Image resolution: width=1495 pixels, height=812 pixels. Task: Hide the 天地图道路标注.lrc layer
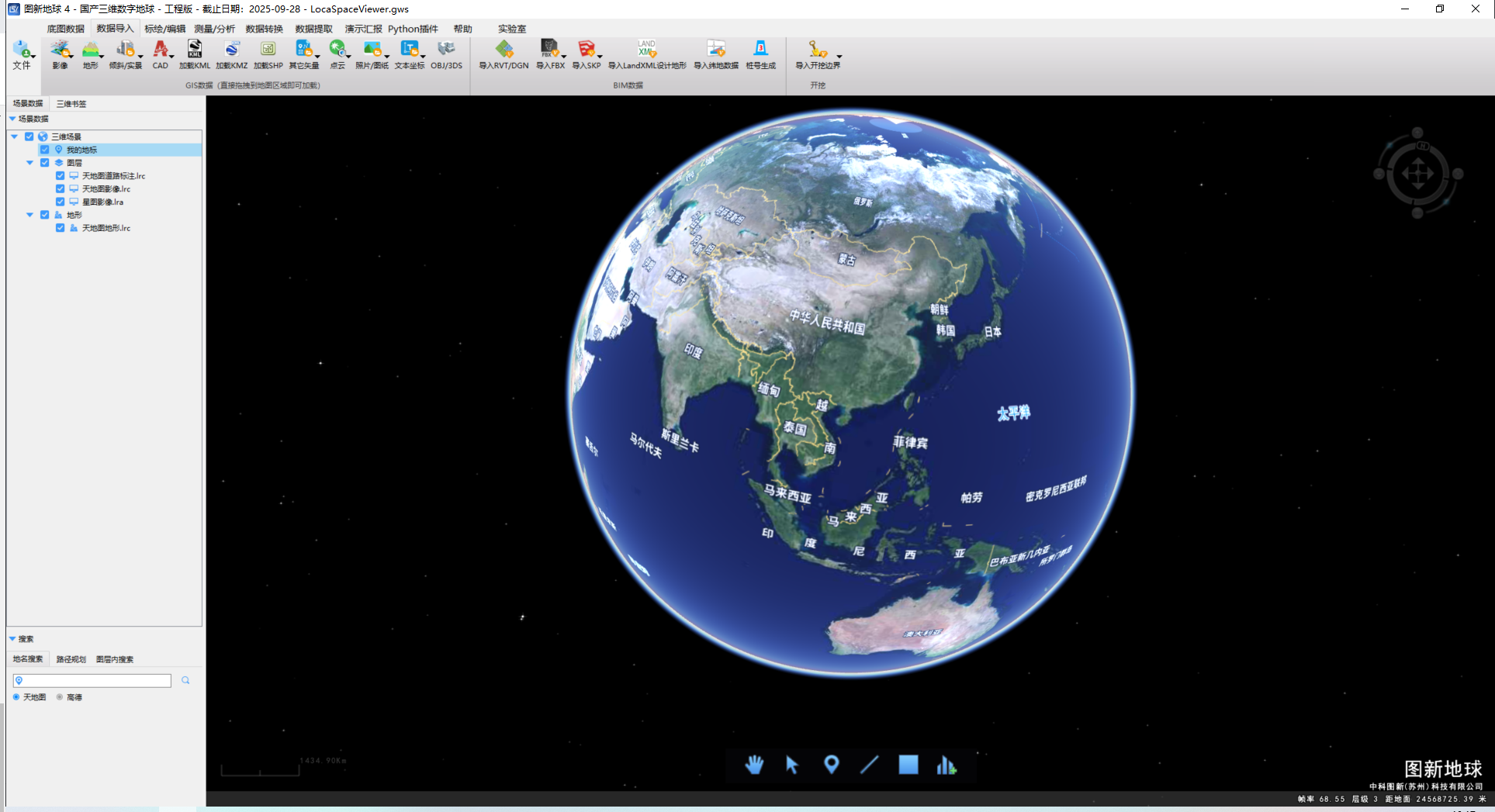point(61,176)
